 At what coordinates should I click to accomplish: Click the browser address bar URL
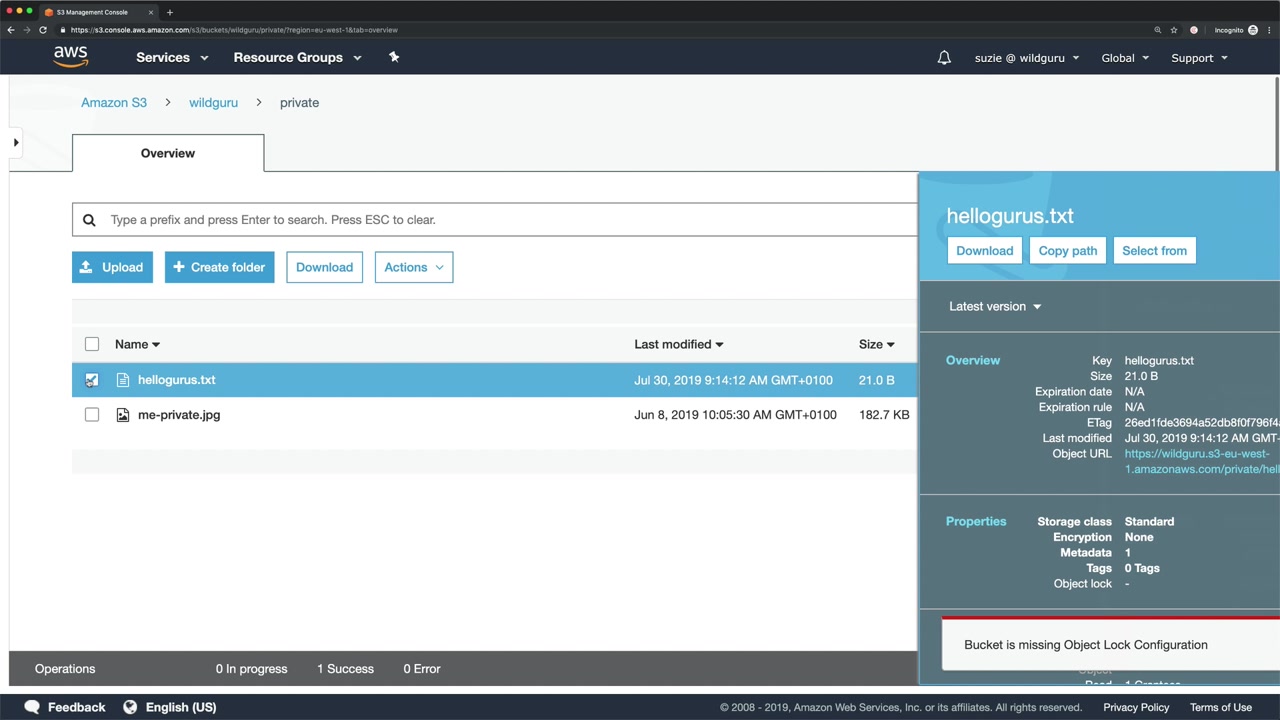234,30
